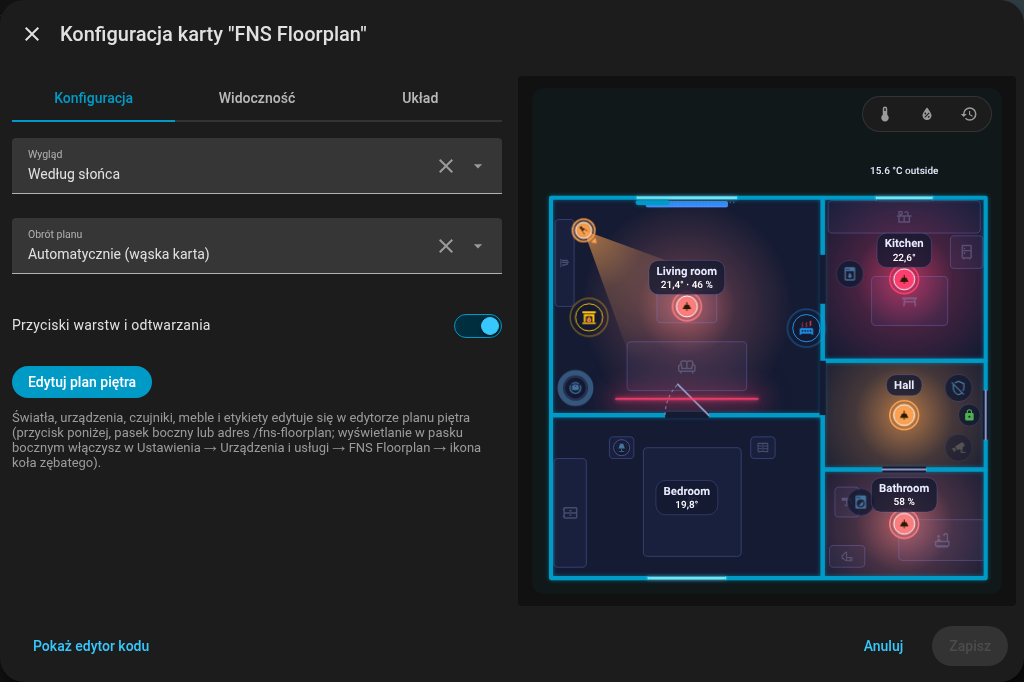The height and width of the screenshot is (682, 1024).
Task: Click the Bathroom toilet icon
Action: pyautogui.click(x=847, y=557)
